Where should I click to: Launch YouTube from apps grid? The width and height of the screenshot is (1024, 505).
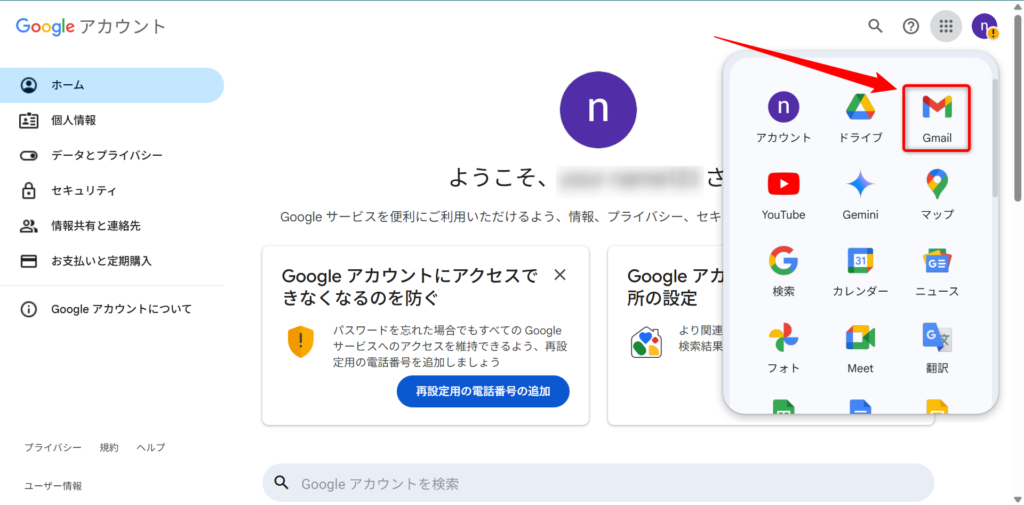click(783, 195)
